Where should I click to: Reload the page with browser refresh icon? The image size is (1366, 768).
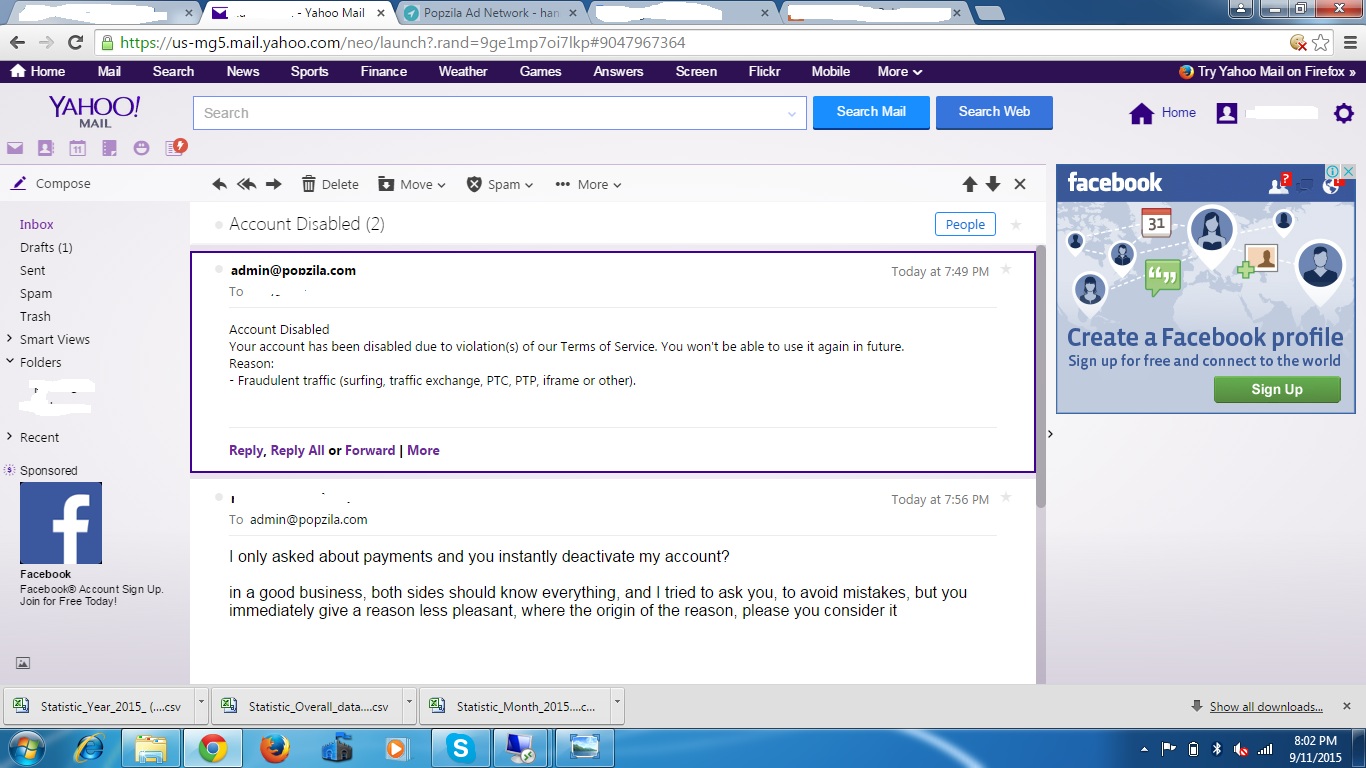coord(75,43)
